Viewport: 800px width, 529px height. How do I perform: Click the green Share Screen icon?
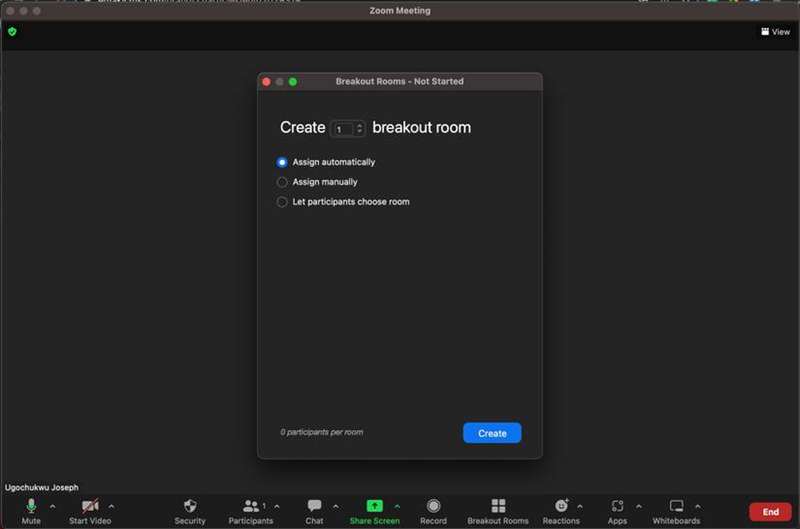(374, 507)
